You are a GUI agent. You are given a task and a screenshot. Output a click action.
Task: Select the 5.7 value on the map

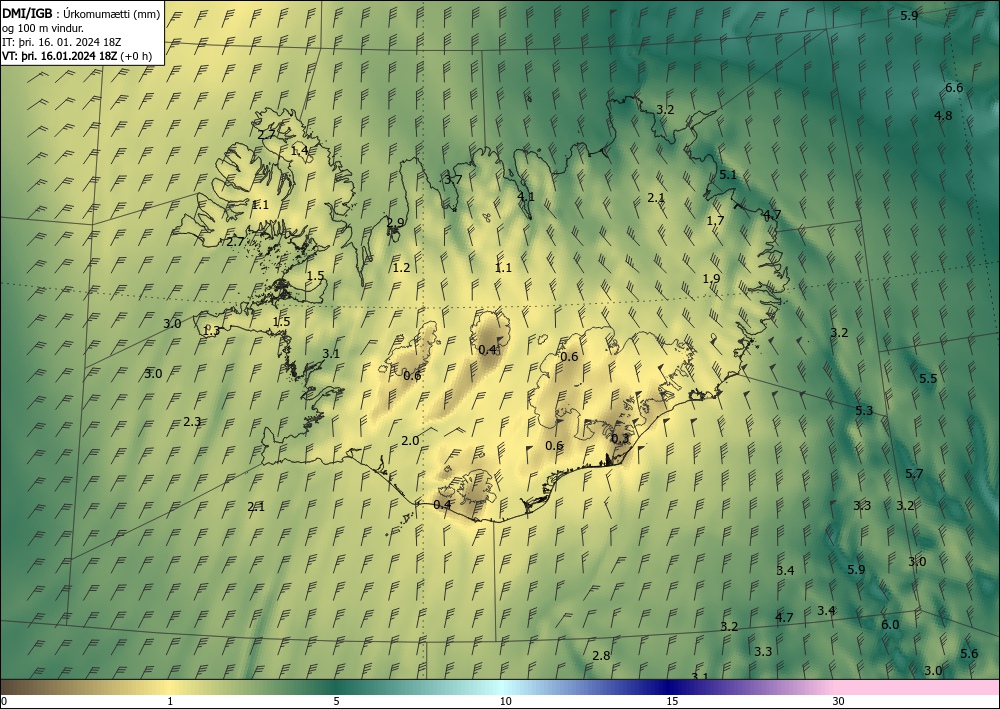(914, 474)
